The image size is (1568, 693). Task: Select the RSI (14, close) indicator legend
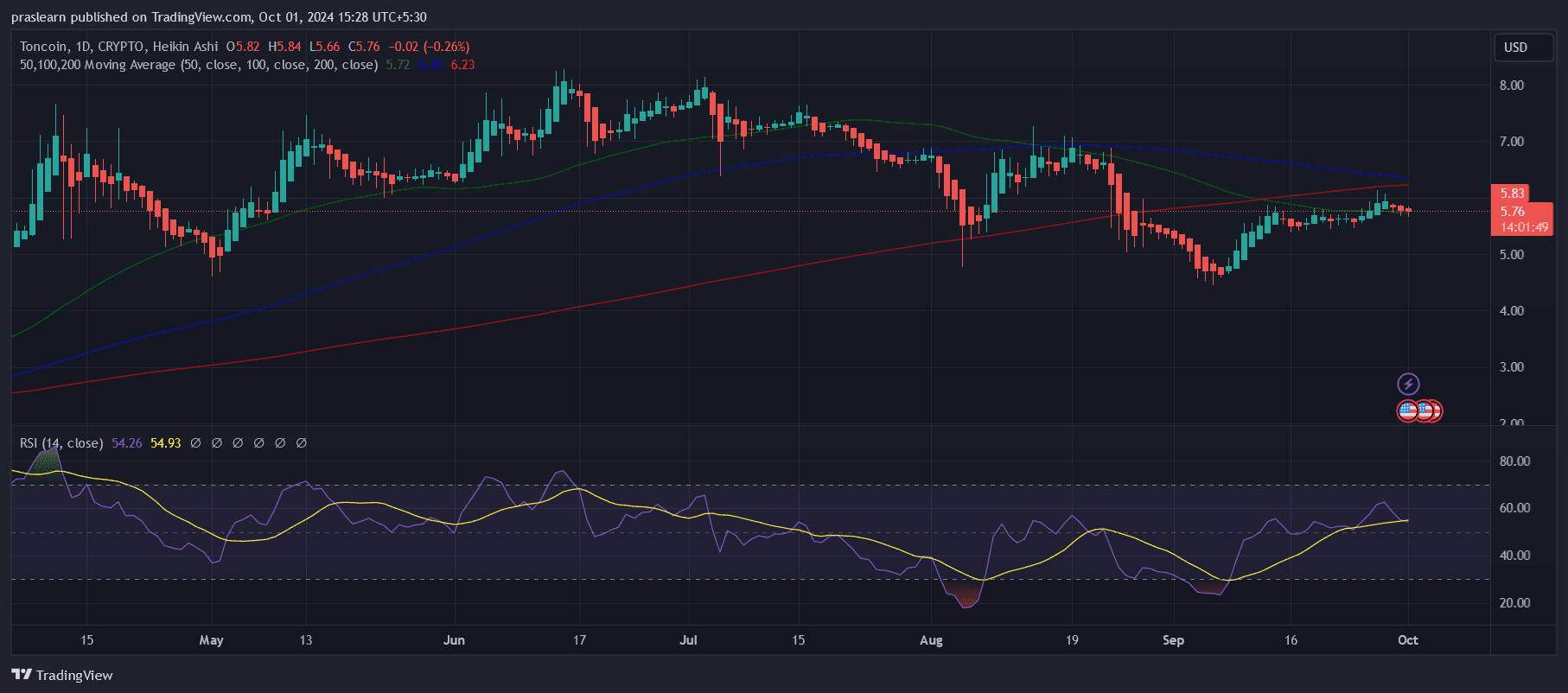pyautogui.click(x=61, y=443)
